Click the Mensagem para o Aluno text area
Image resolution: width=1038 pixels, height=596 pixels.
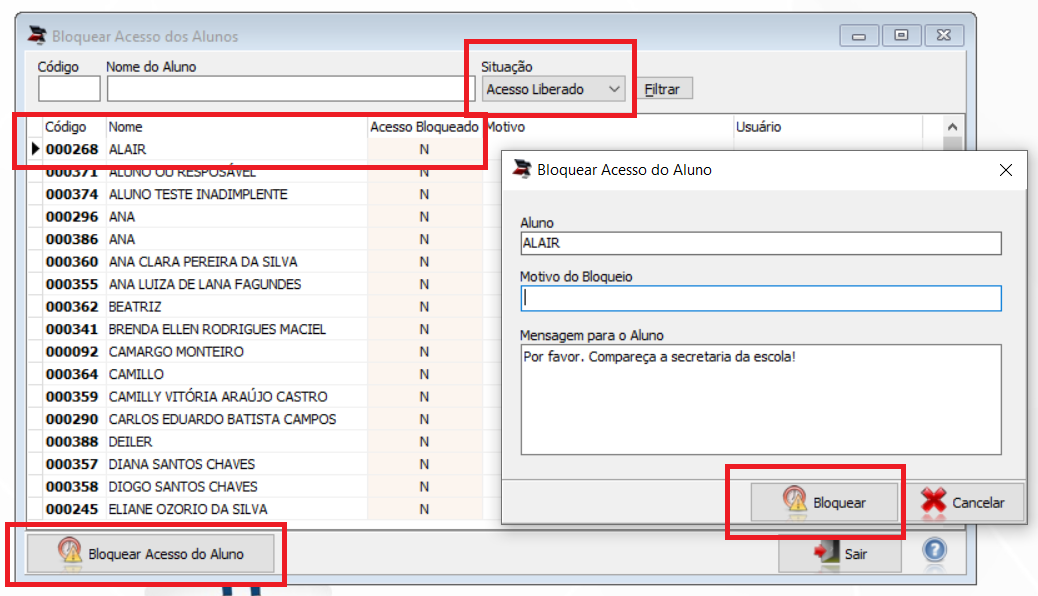[761, 399]
